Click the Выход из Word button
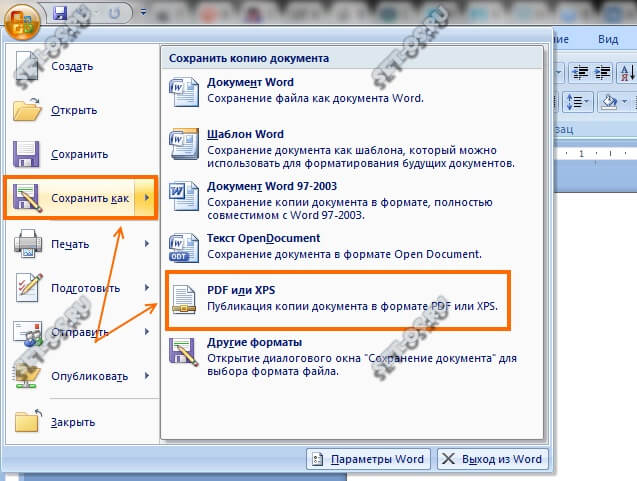This screenshot has width=637, height=481. click(493, 459)
